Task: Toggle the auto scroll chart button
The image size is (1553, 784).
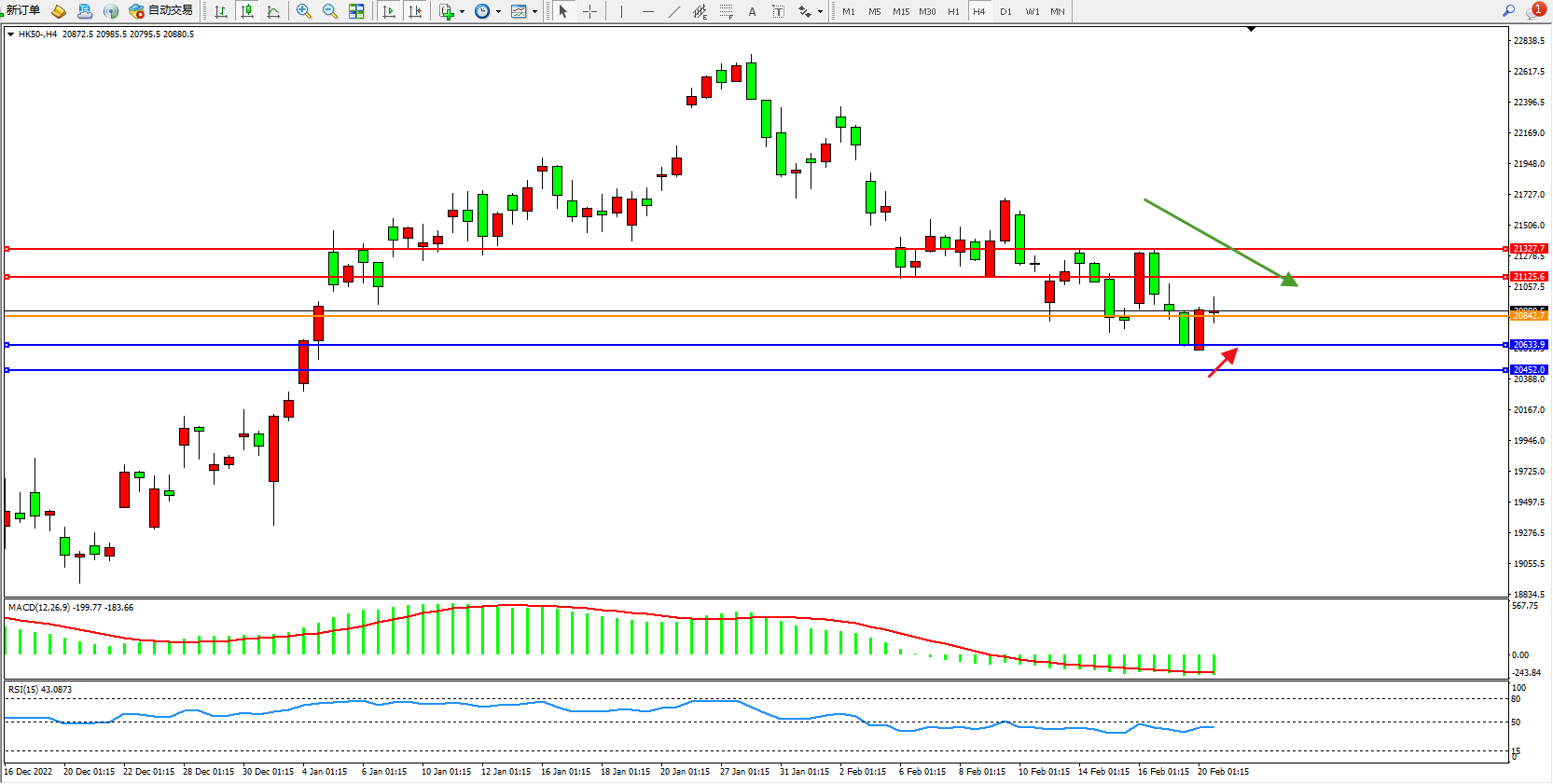Action: 389,11
